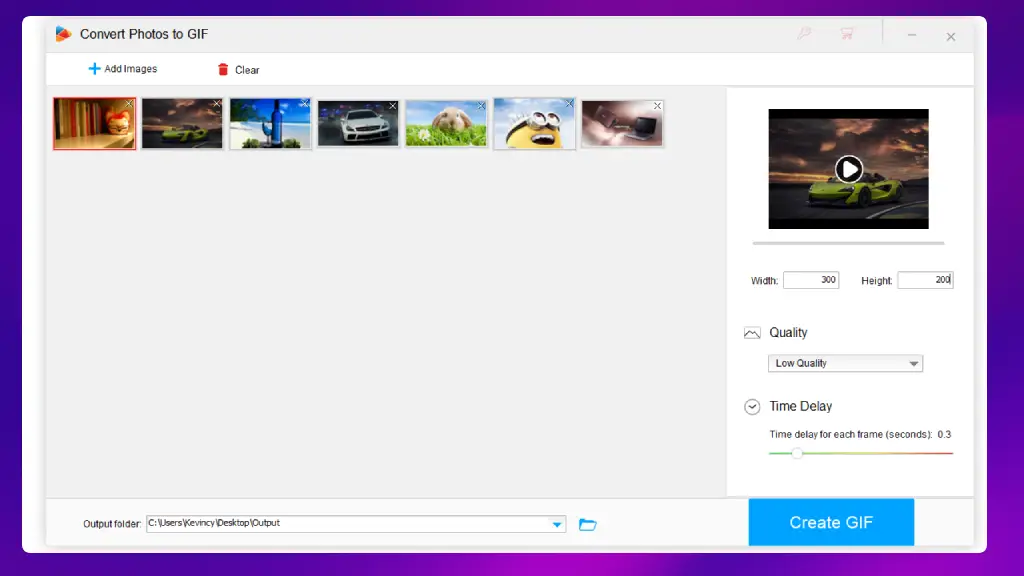This screenshot has height=576, width=1024.
Task: Click the Quality section image icon
Action: 752,333
